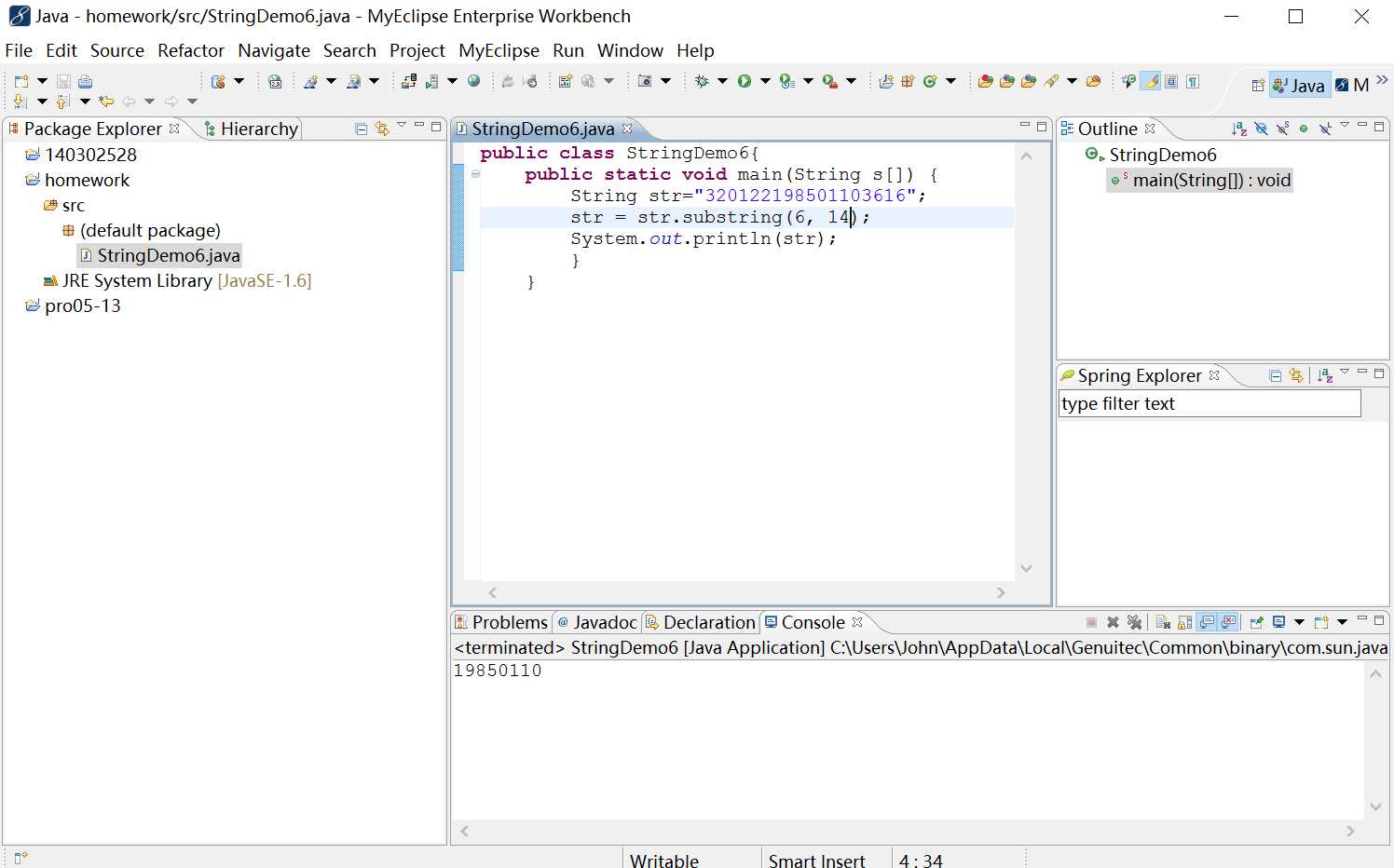The image size is (1394, 868).
Task: Open dropdown next to Display Selected Console
Action: [x=1299, y=622]
